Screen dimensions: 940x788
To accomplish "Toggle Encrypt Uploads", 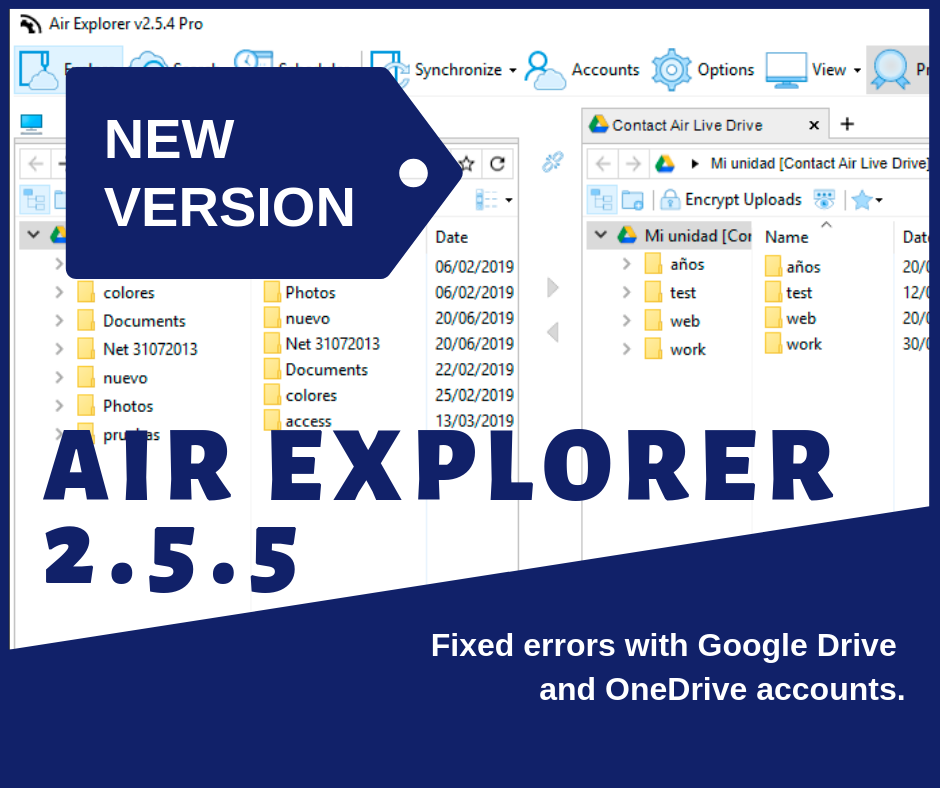I will (x=731, y=200).
